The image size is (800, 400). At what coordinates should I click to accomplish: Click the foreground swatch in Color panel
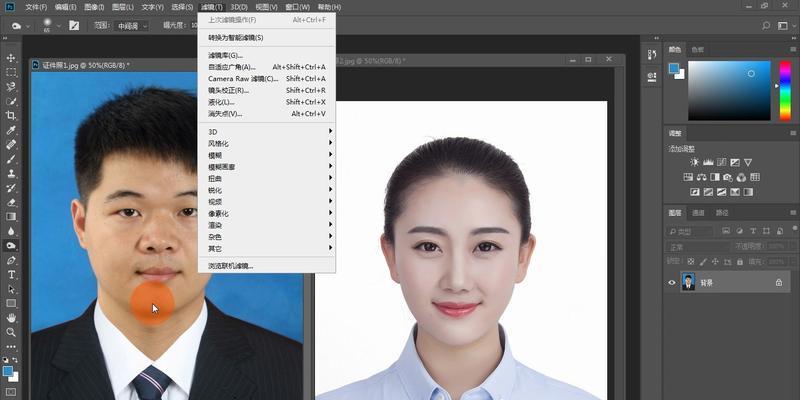(674, 68)
